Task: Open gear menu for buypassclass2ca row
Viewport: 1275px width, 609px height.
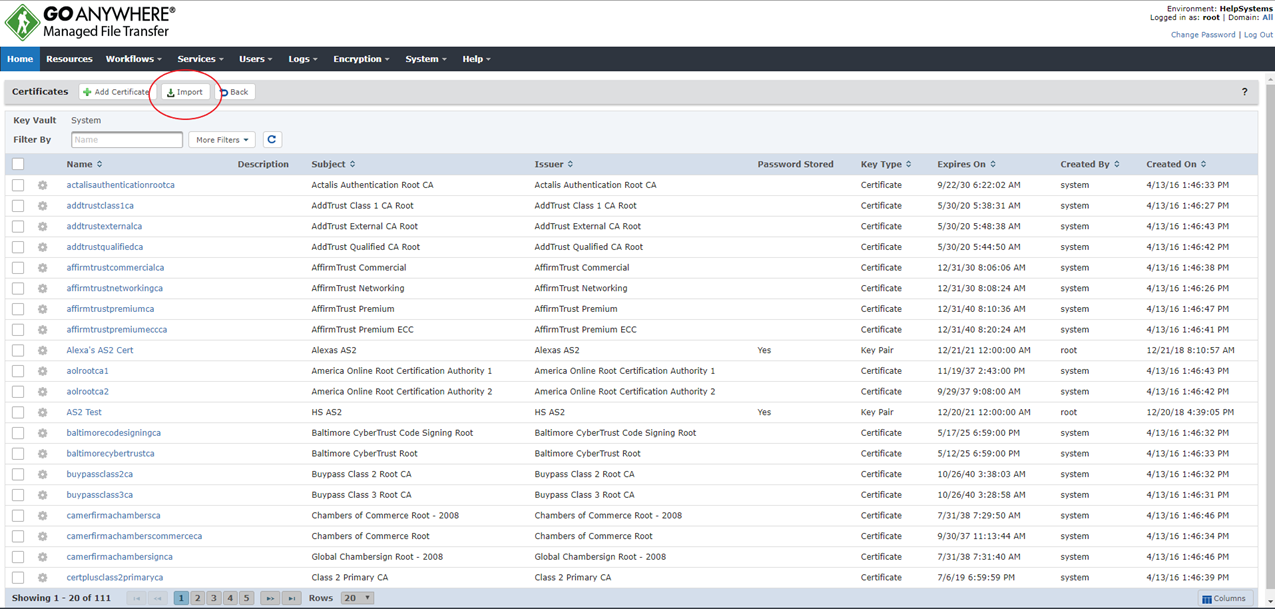Action: 42,474
